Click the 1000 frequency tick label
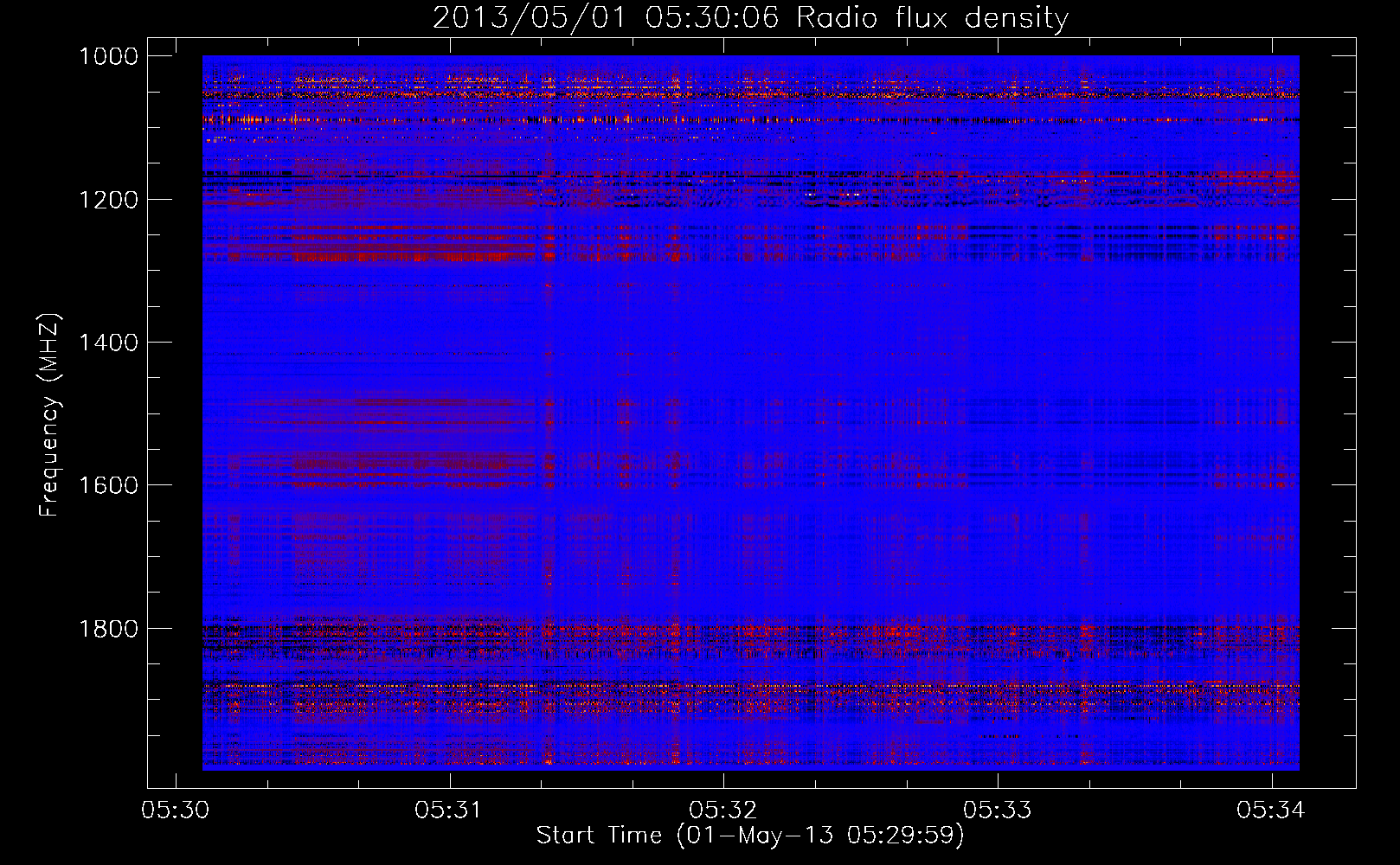This screenshot has height=865, width=1400. pyautogui.click(x=108, y=56)
